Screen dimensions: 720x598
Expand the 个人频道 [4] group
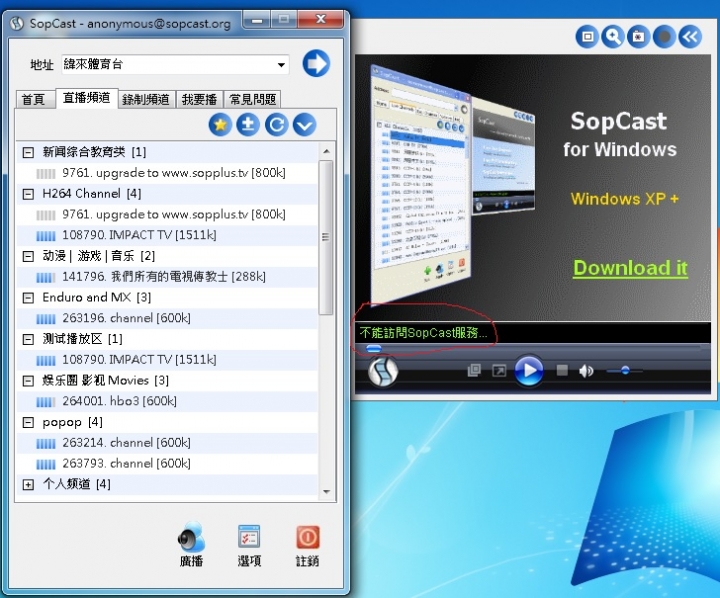[x=28, y=485]
